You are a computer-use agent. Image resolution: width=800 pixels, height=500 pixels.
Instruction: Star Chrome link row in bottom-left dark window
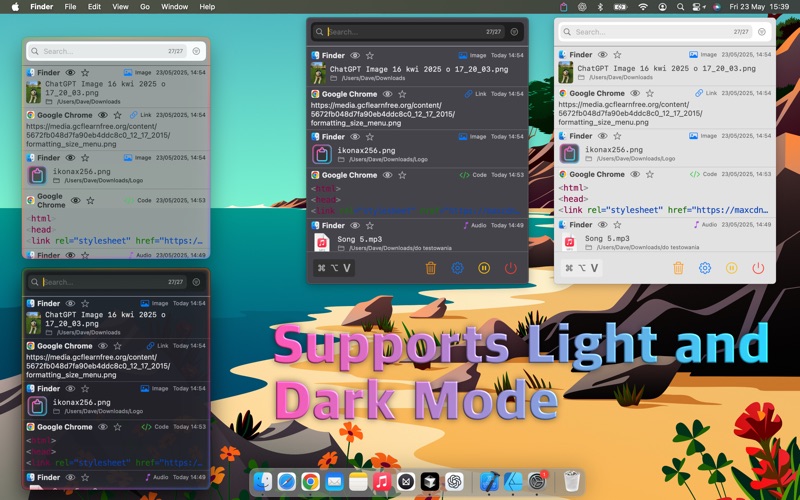pyautogui.click(x=117, y=346)
